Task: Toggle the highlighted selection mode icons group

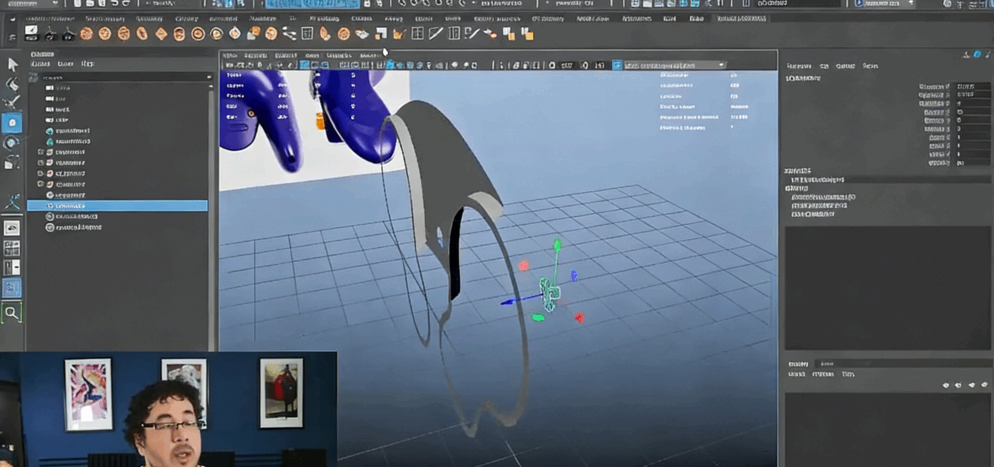Action: 228,4
